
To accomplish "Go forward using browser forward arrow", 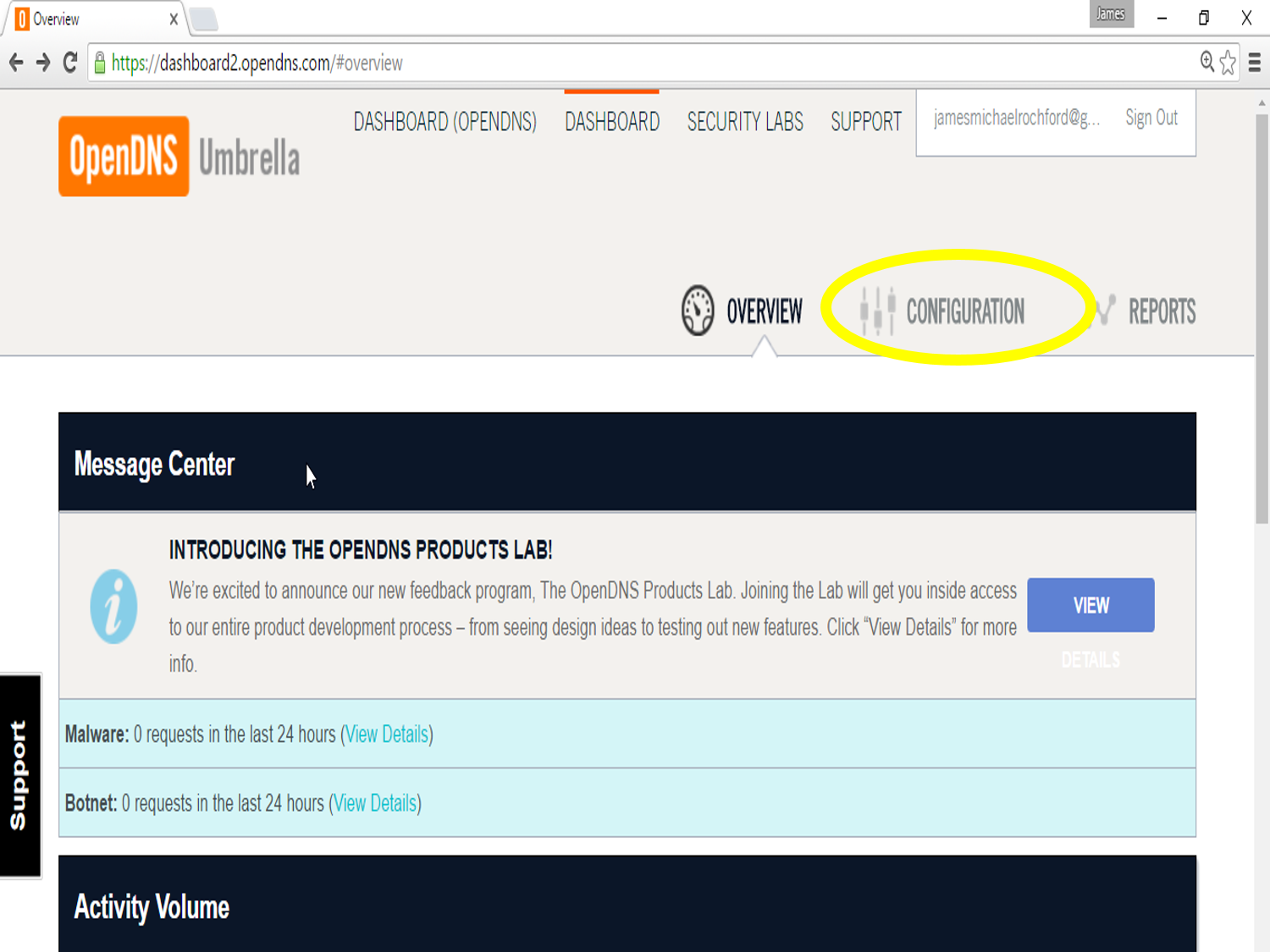I will click(43, 63).
